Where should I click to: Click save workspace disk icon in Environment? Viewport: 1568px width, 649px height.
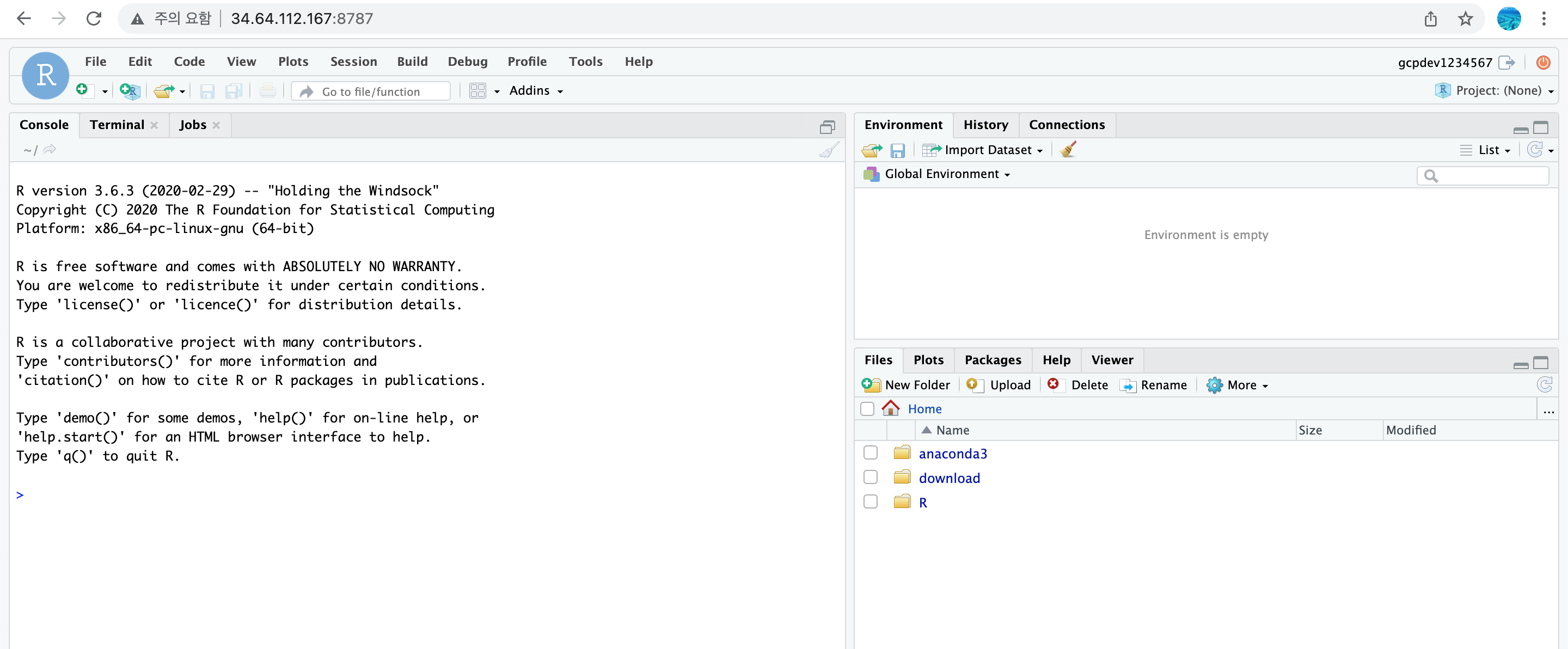[x=897, y=150]
